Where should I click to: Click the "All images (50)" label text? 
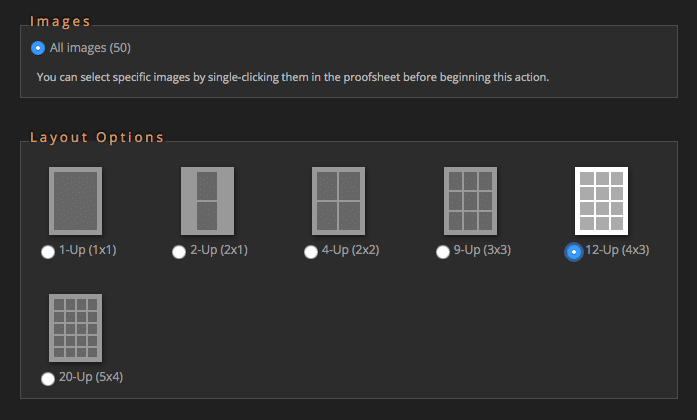point(90,48)
